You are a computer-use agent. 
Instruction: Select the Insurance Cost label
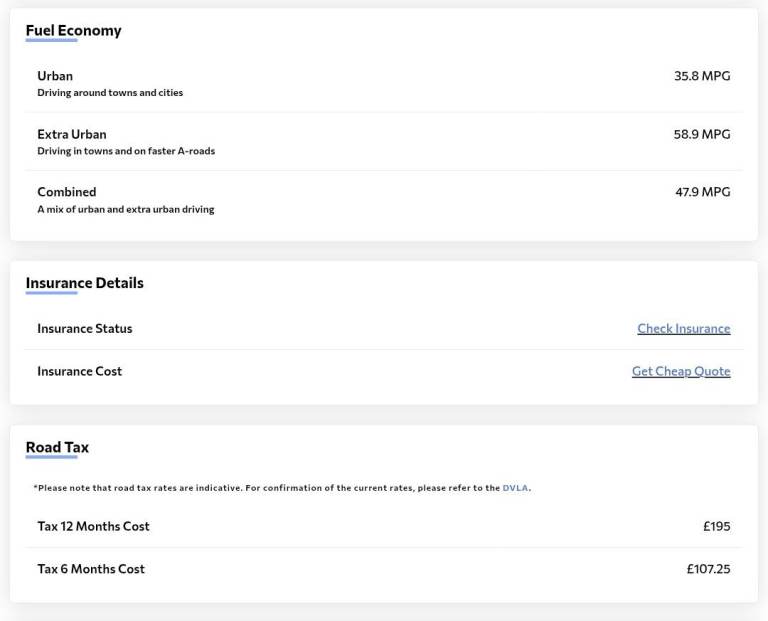pyautogui.click(x=79, y=371)
